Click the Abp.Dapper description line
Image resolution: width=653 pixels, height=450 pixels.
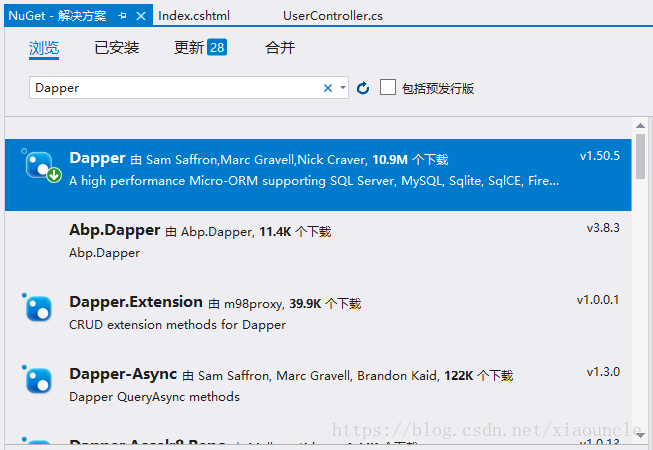tap(105, 253)
